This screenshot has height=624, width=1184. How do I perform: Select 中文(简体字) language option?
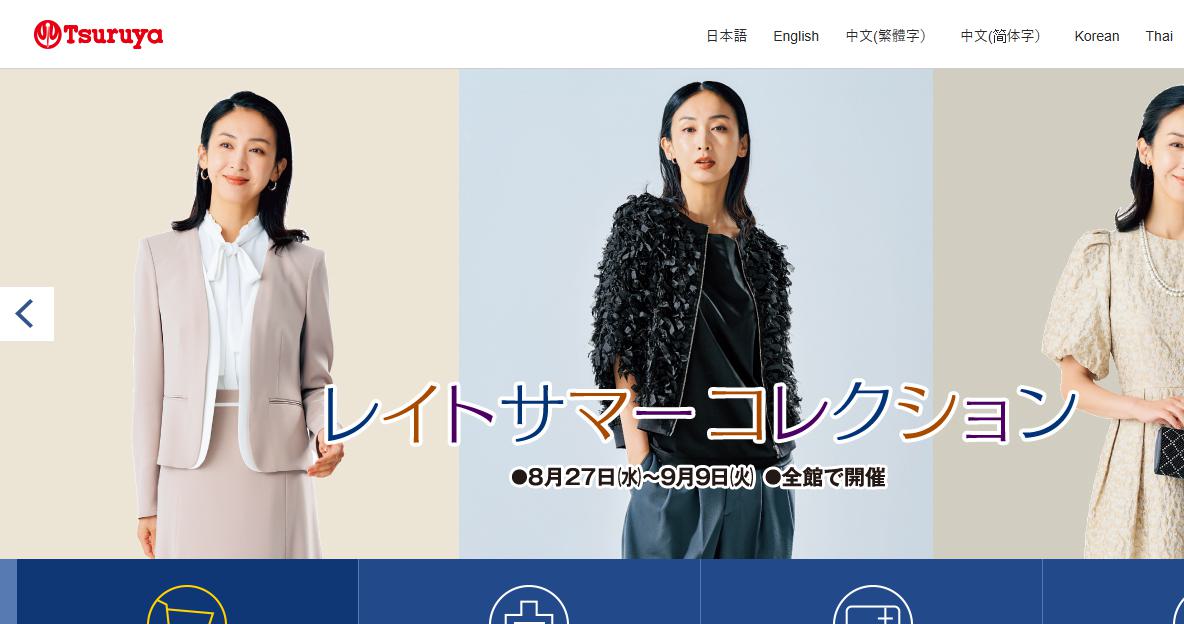pyautogui.click(x=1001, y=36)
